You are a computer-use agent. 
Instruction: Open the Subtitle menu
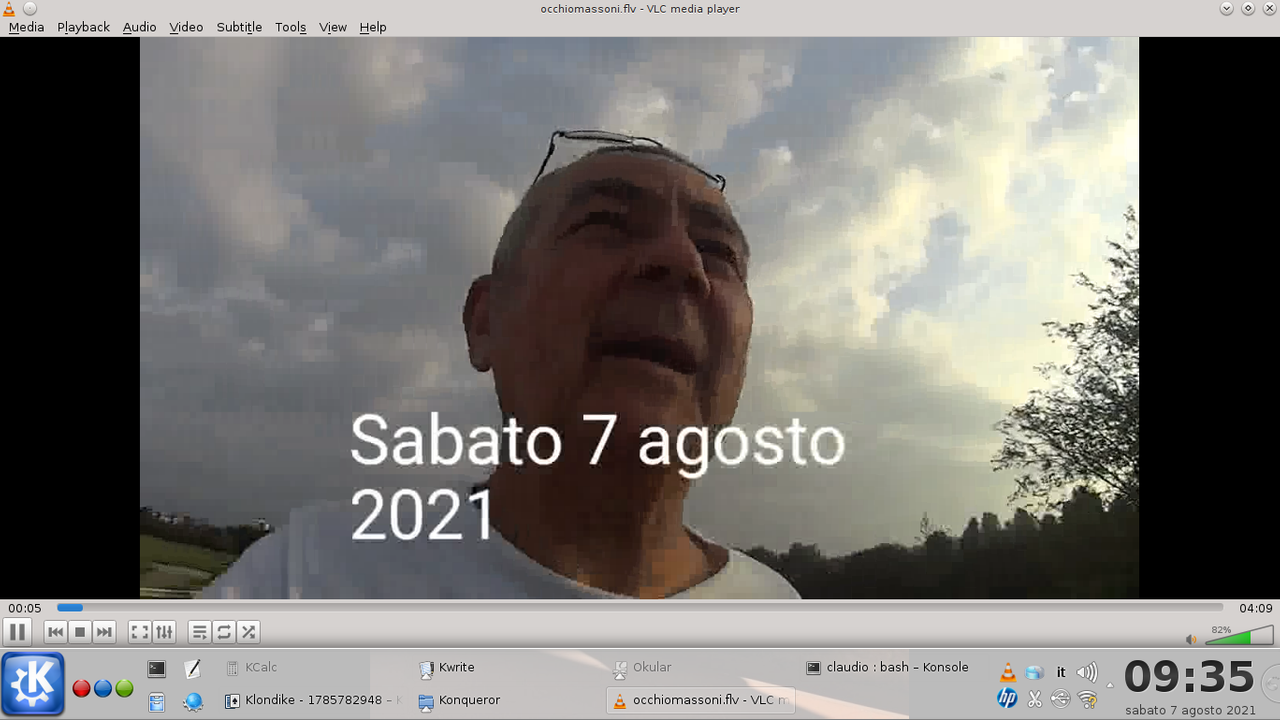point(239,27)
